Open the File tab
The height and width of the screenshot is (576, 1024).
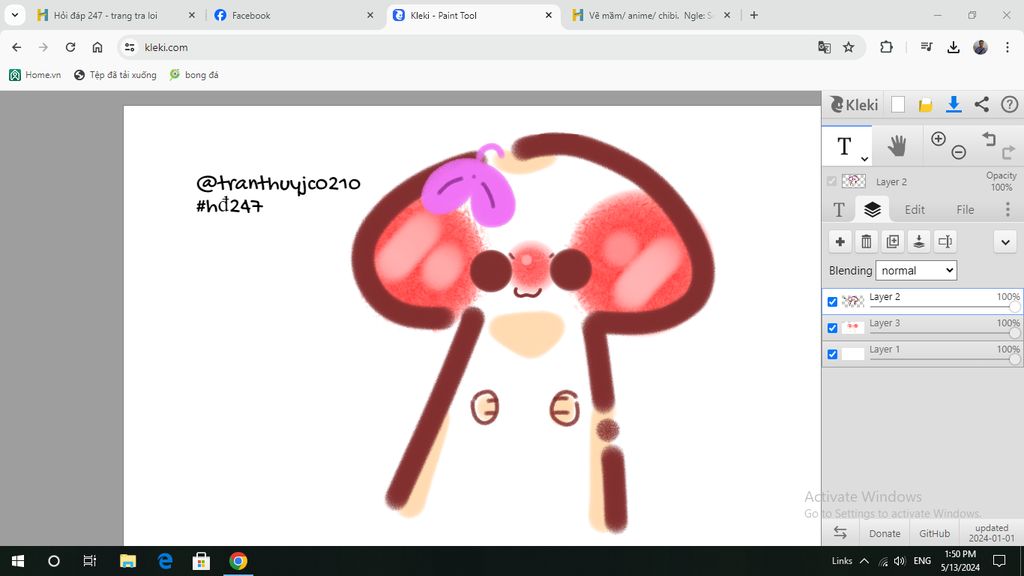(965, 210)
